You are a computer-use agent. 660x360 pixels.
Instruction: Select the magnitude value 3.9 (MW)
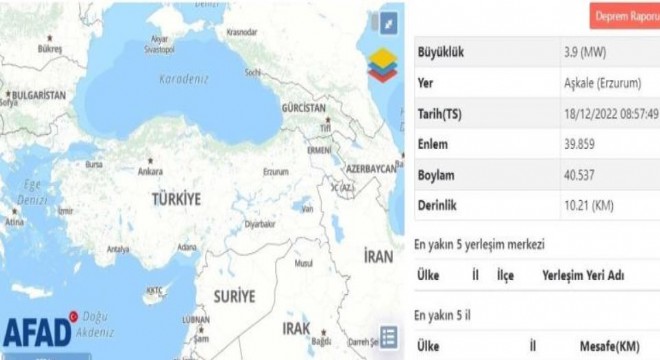tap(585, 53)
